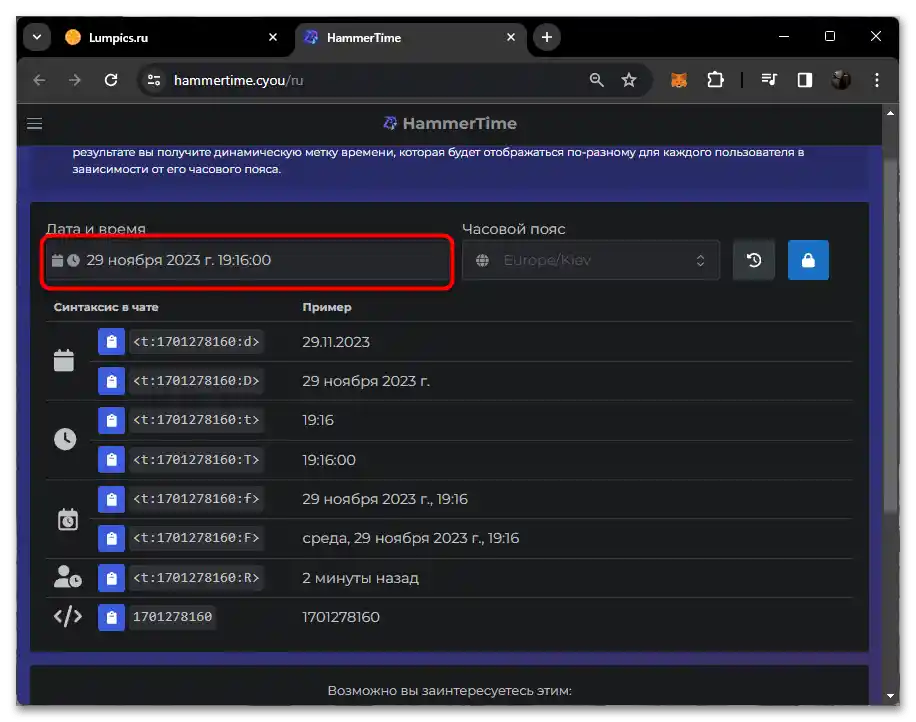Screen dimensions: 916x722
Task: Click the 'Синтаксис в чате' column header
Action: (106, 307)
